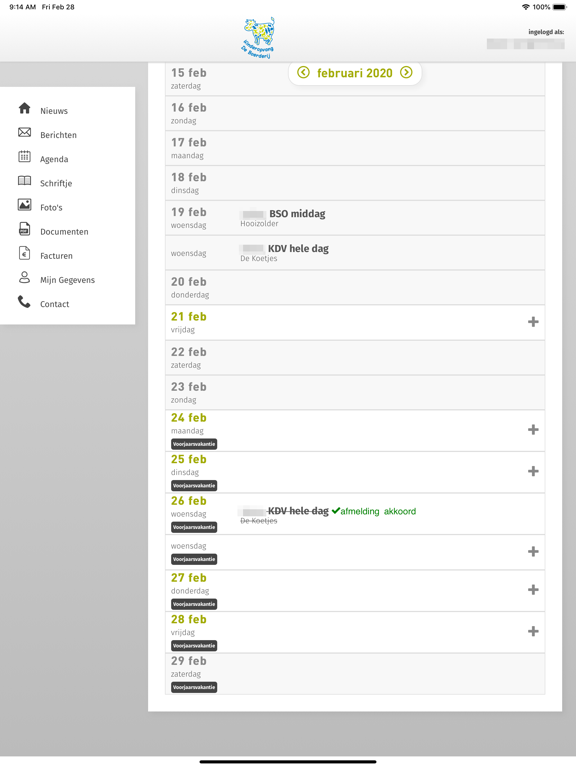The height and width of the screenshot is (768, 576).
Task: Open the Mijn Gegevens person icon
Action: (24, 277)
